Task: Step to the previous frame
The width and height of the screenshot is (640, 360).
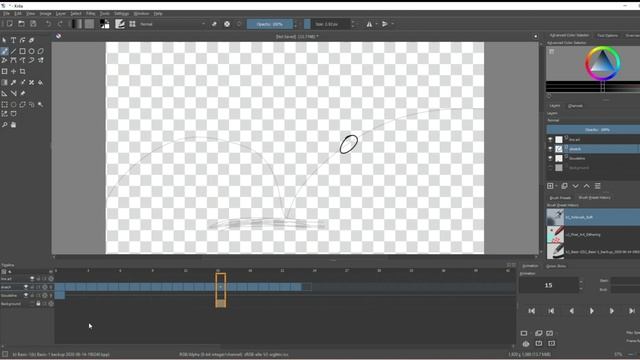Action: click(571, 311)
